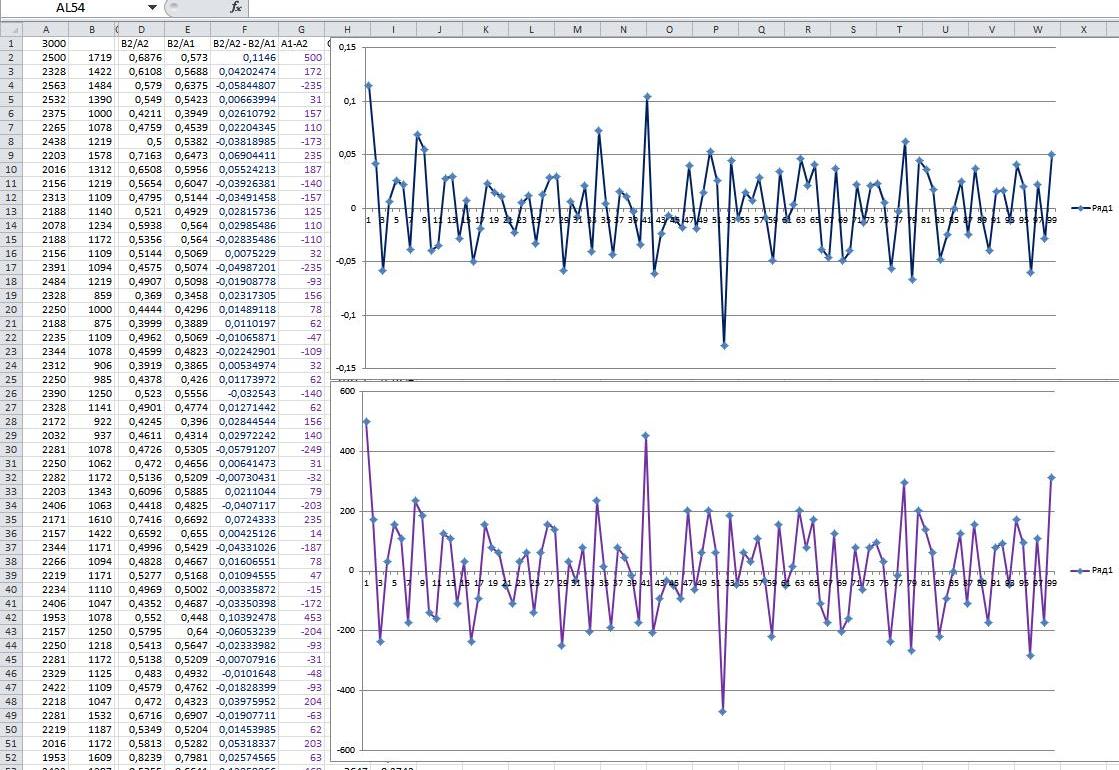1119x770 pixels.
Task: Select column D header
Action: click(x=141, y=29)
